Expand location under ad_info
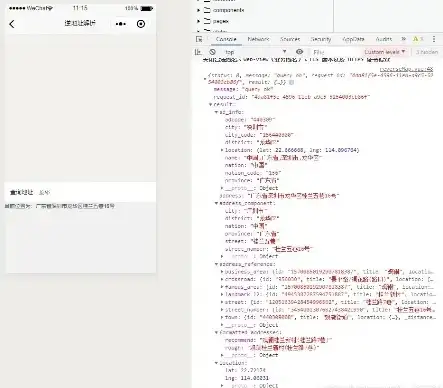 (x=222, y=150)
